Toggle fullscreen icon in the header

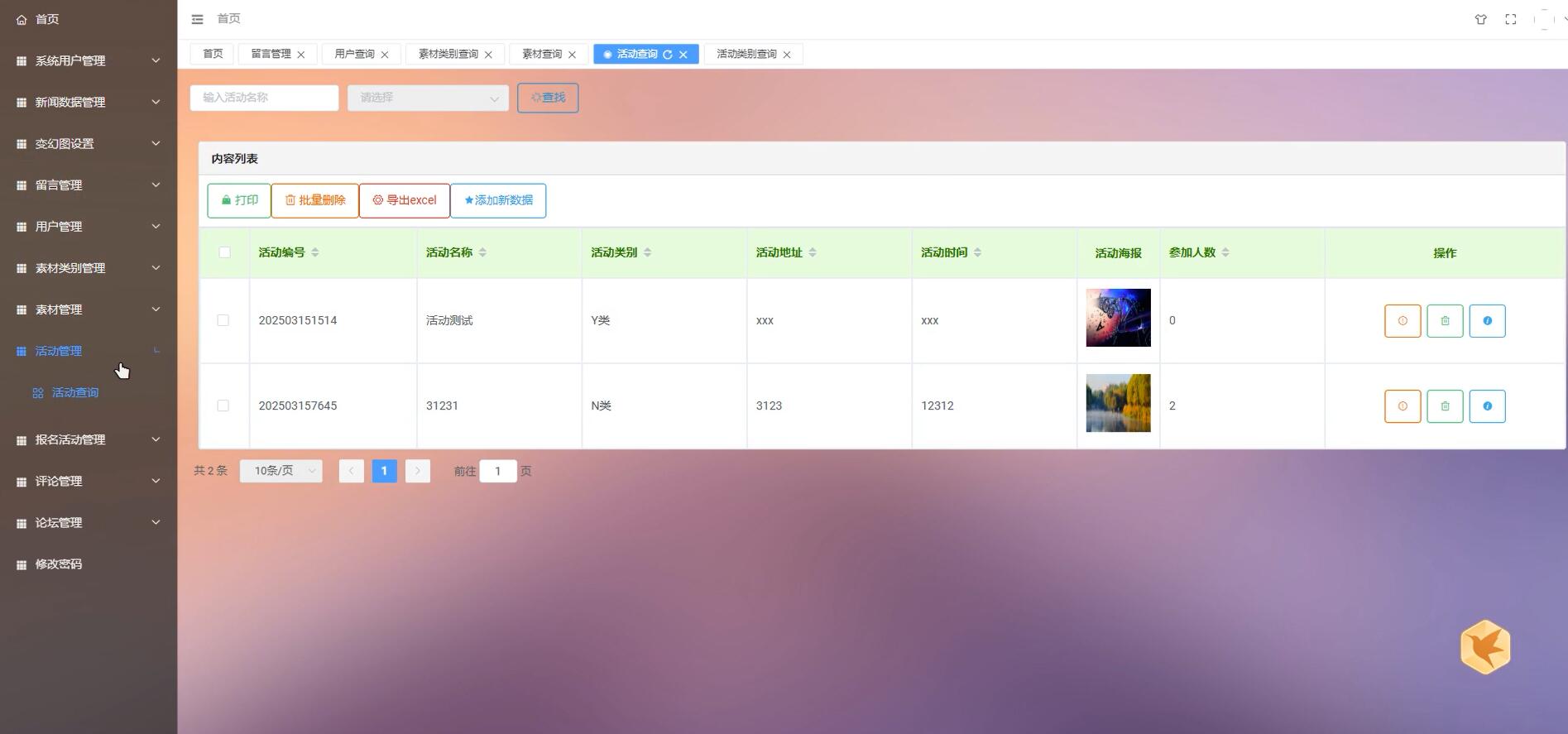(1510, 19)
